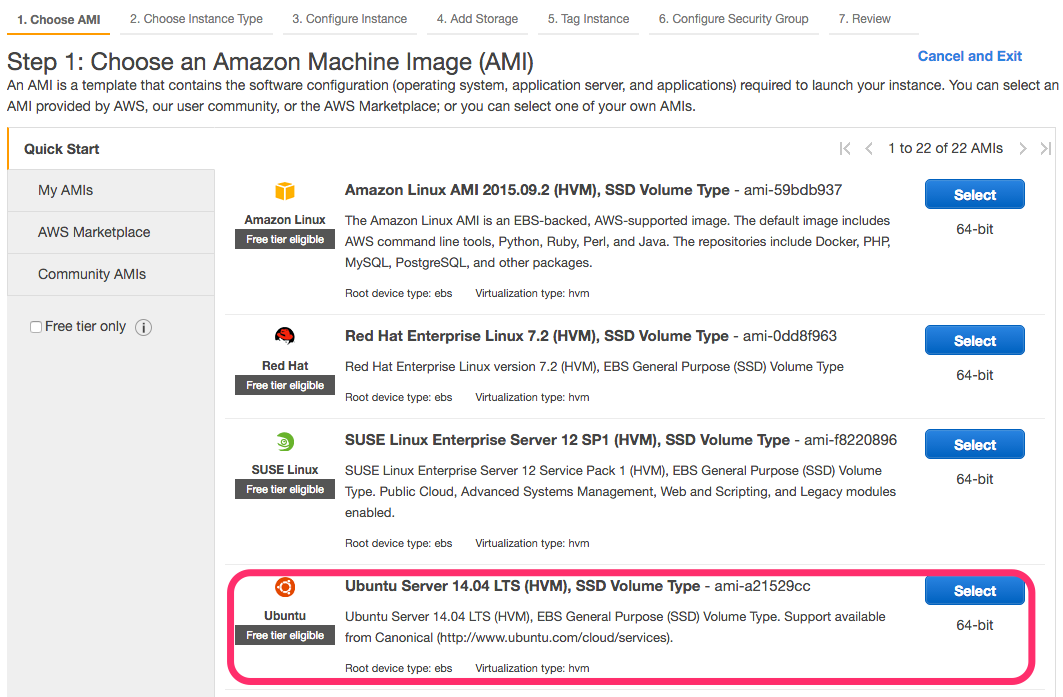
Task: Click Free tier eligible badge under Ubuntu
Action: pos(285,635)
